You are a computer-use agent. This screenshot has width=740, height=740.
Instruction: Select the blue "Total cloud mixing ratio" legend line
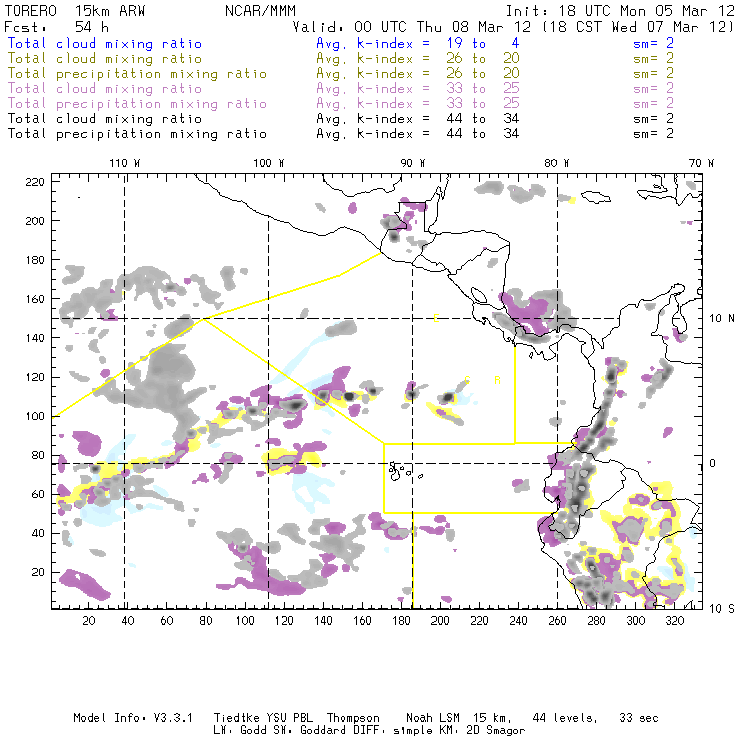tap(105, 43)
